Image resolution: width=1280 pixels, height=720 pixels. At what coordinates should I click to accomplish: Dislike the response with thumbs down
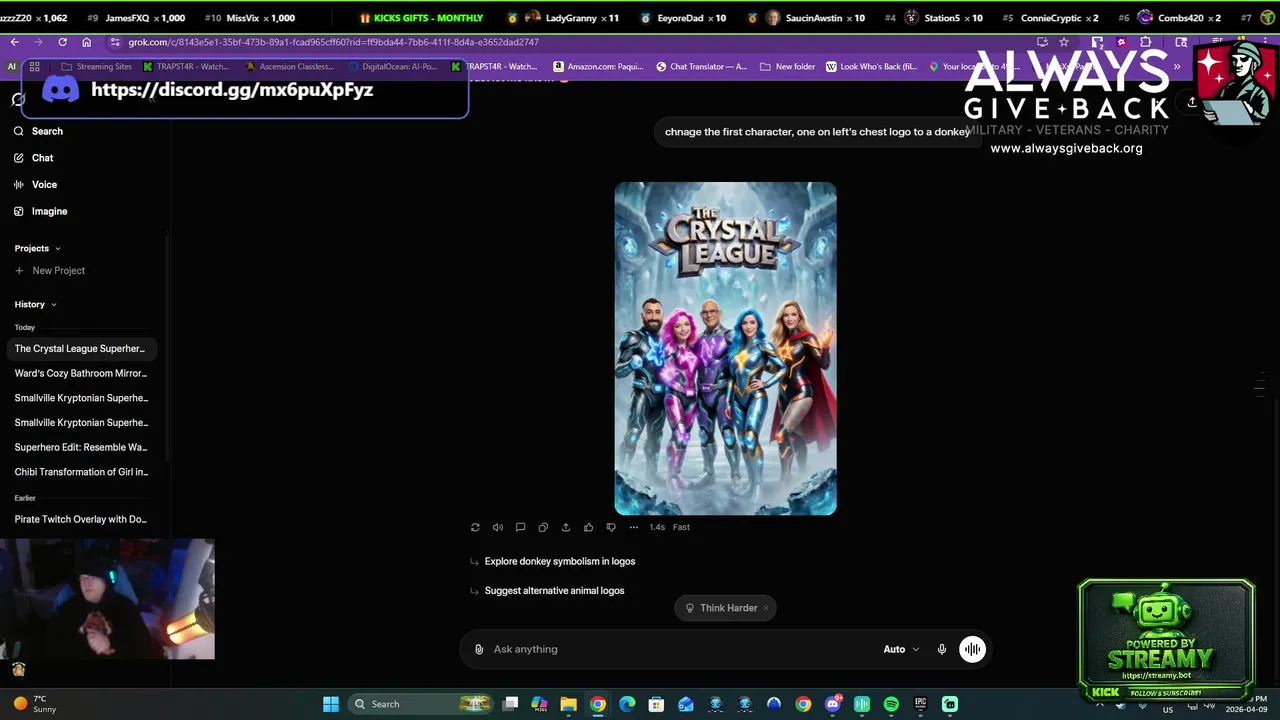click(611, 527)
